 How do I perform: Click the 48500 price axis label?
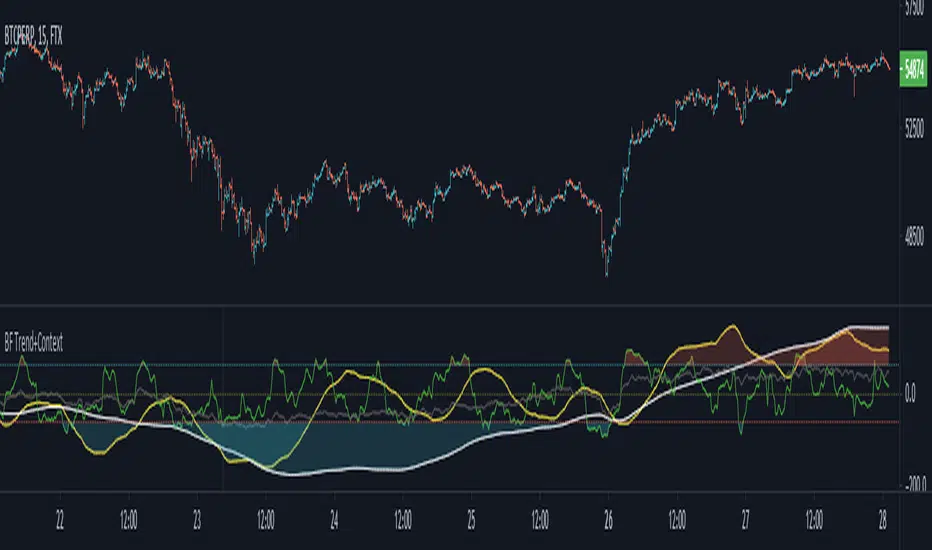pyautogui.click(x=914, y=237)
